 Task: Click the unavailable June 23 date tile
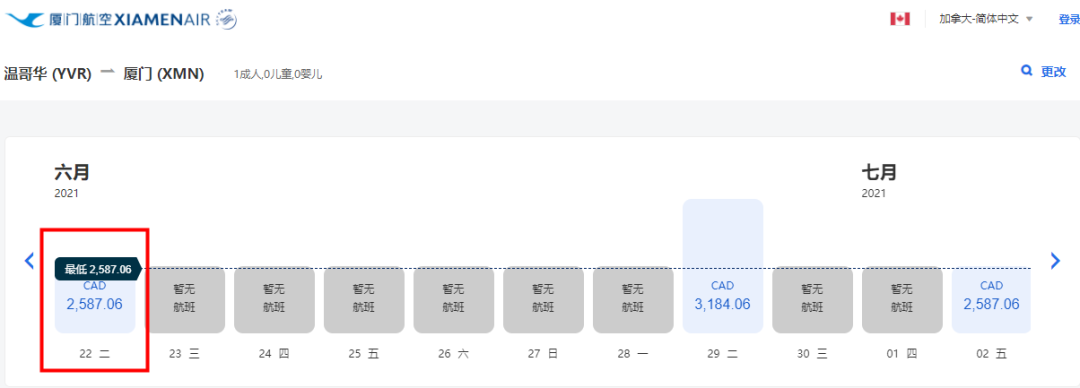point(185,300)
